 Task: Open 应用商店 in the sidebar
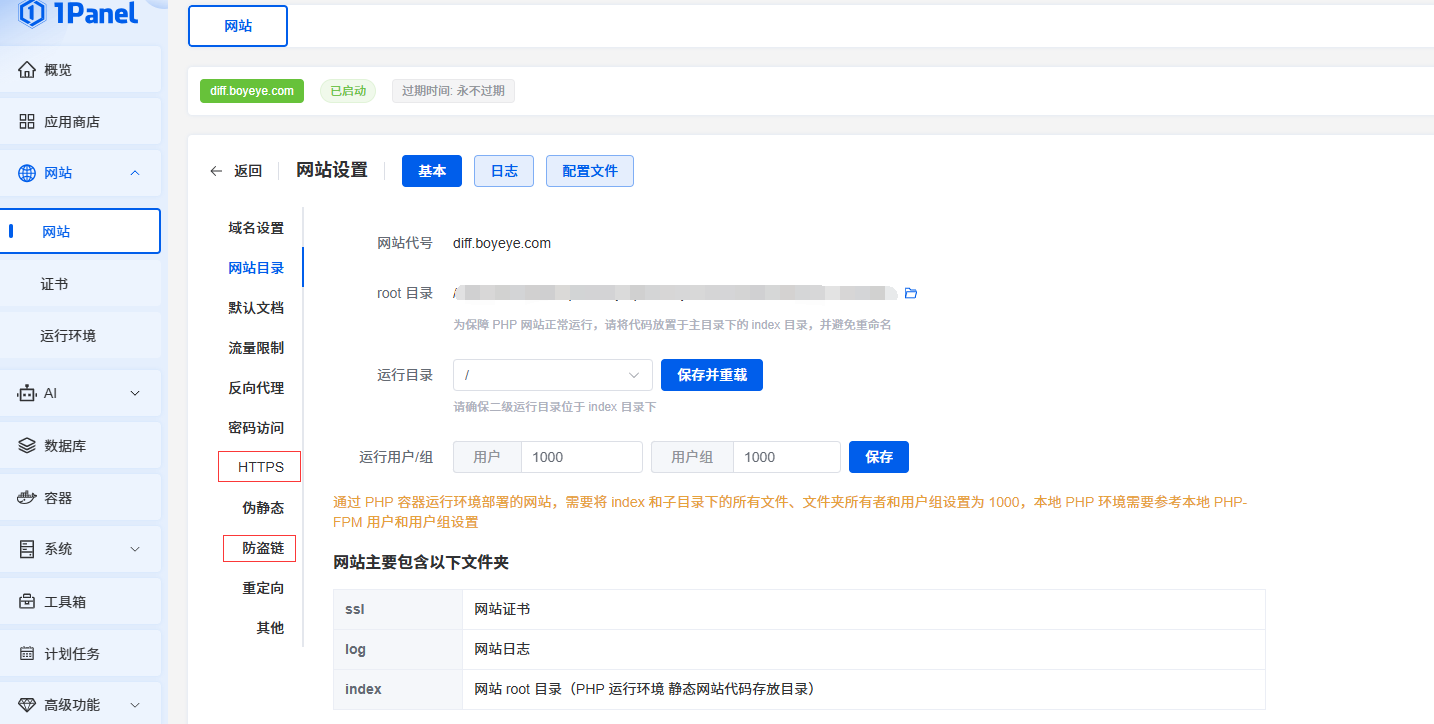click(x=80, y=122)
